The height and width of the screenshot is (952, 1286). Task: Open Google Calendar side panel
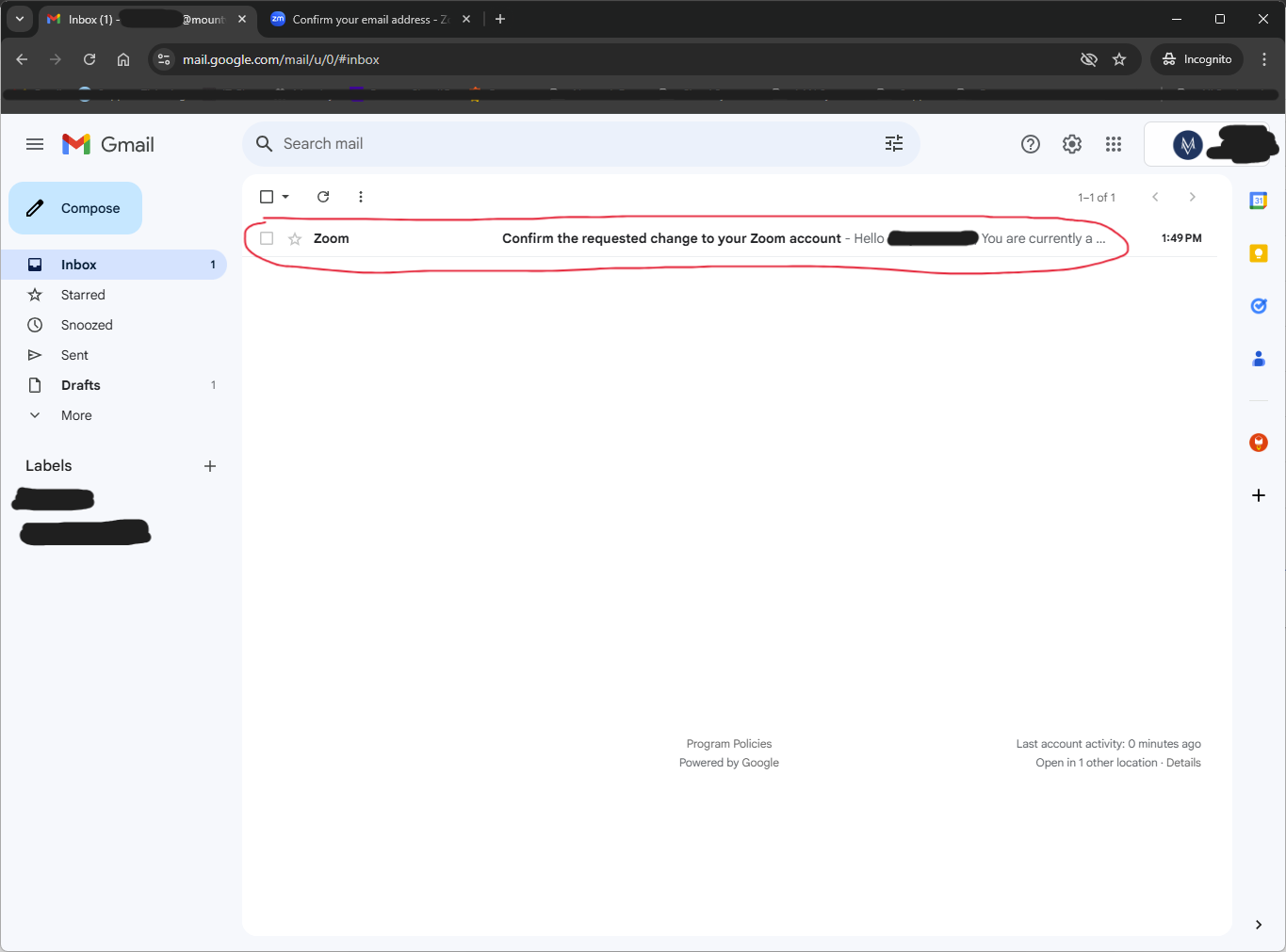click(x=1259, y=201)
